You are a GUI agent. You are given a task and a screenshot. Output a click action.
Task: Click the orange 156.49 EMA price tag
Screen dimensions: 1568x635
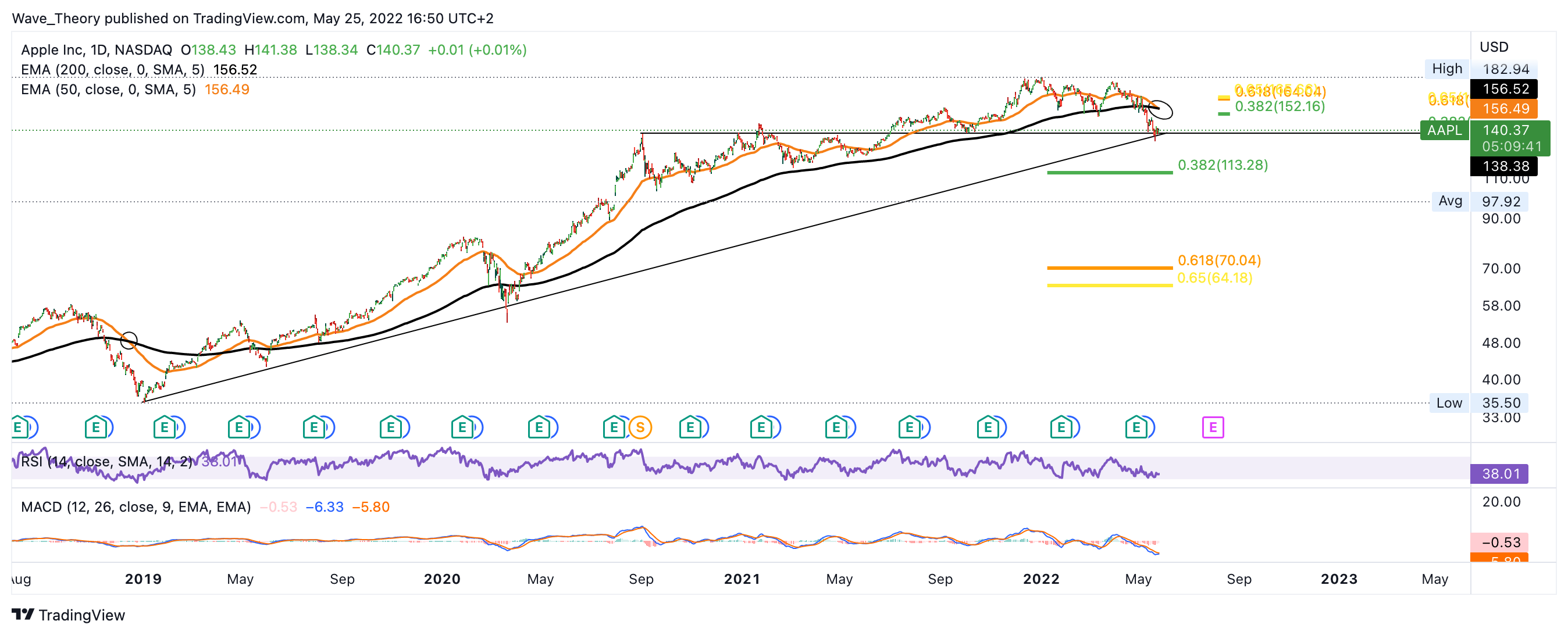coord(1505,108)
